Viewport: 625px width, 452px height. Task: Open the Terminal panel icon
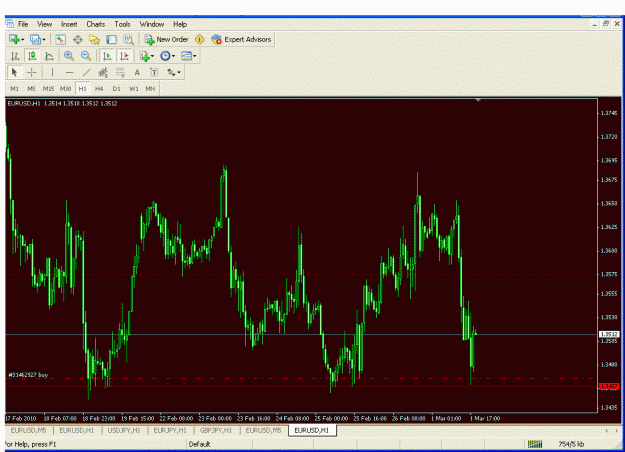tap(112, 39)
